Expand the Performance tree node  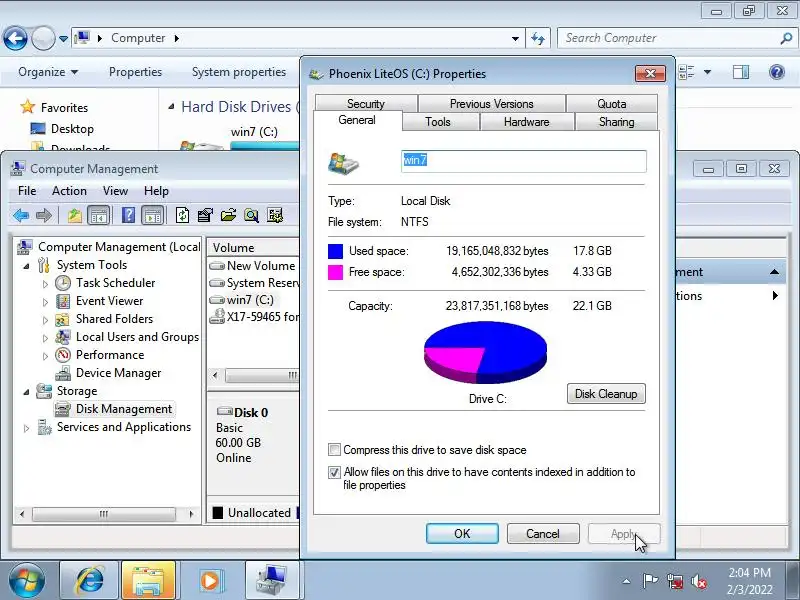(45, 356)
